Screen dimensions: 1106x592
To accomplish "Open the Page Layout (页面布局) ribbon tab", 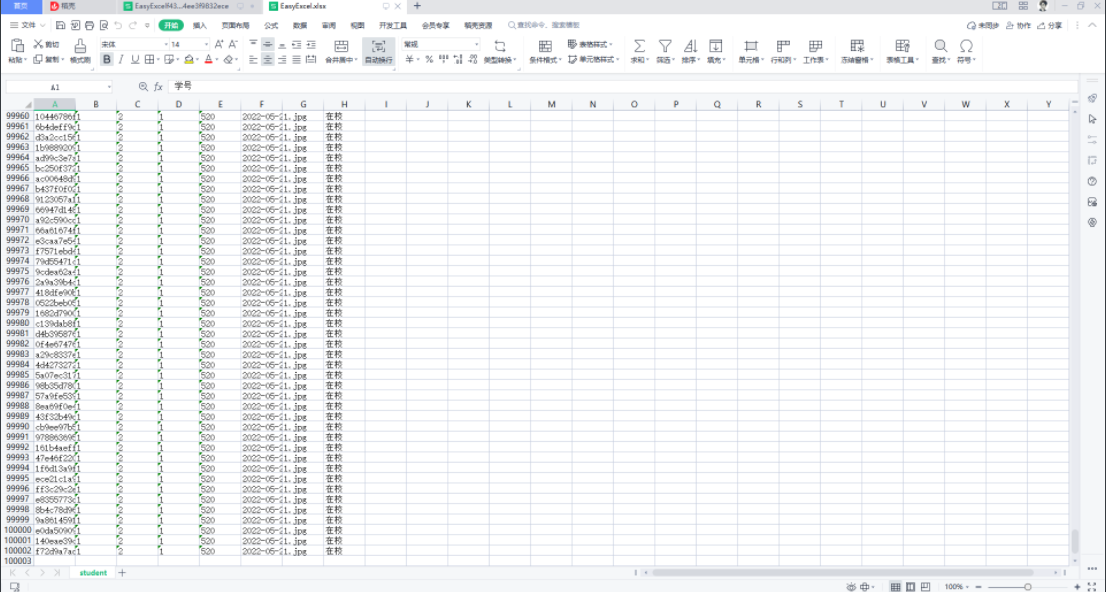I will pos(236,25).
